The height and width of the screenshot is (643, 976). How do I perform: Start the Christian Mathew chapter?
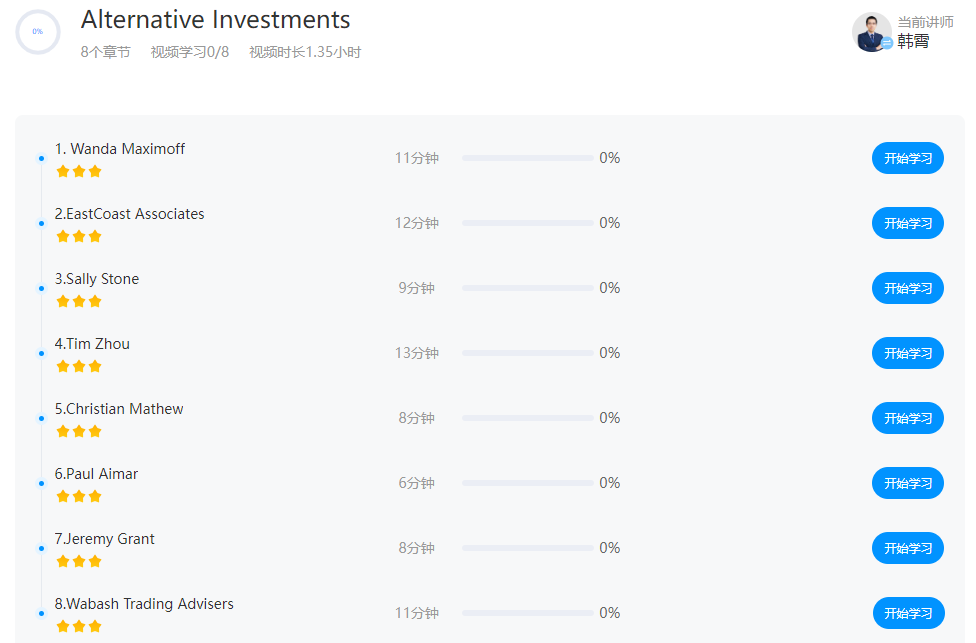tap(907, 418)
